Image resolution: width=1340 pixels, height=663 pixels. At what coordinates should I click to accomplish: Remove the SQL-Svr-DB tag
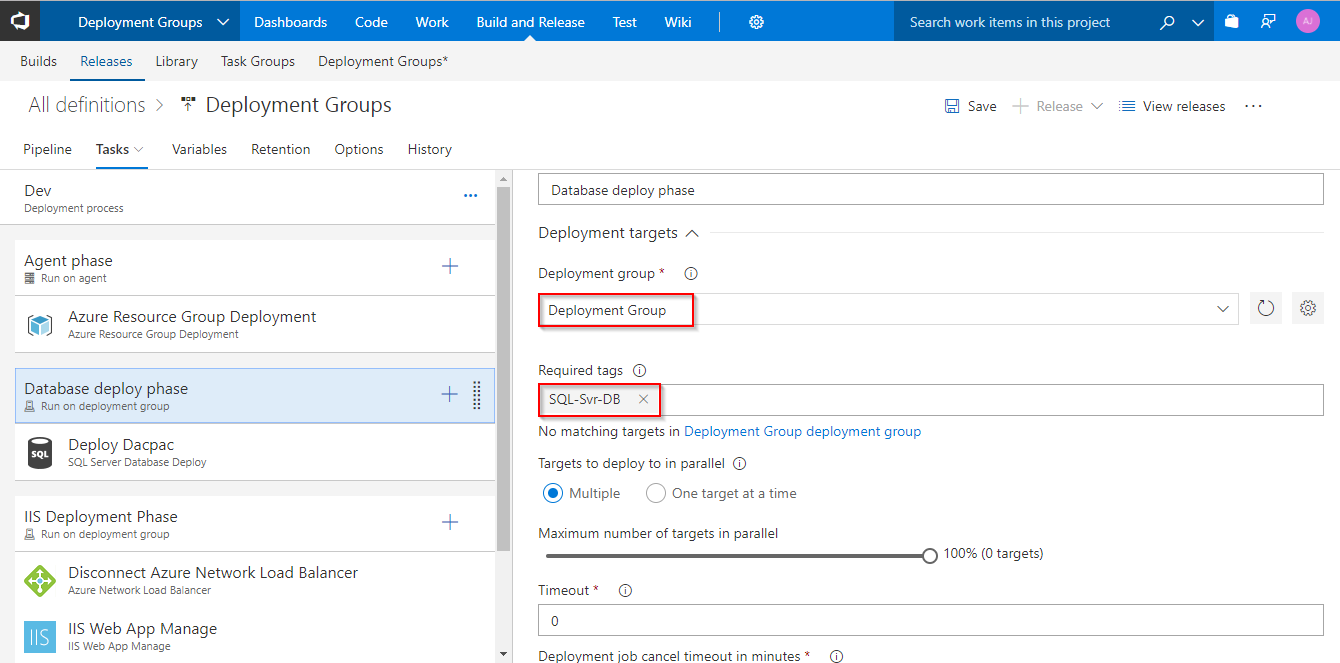[643, 399]
